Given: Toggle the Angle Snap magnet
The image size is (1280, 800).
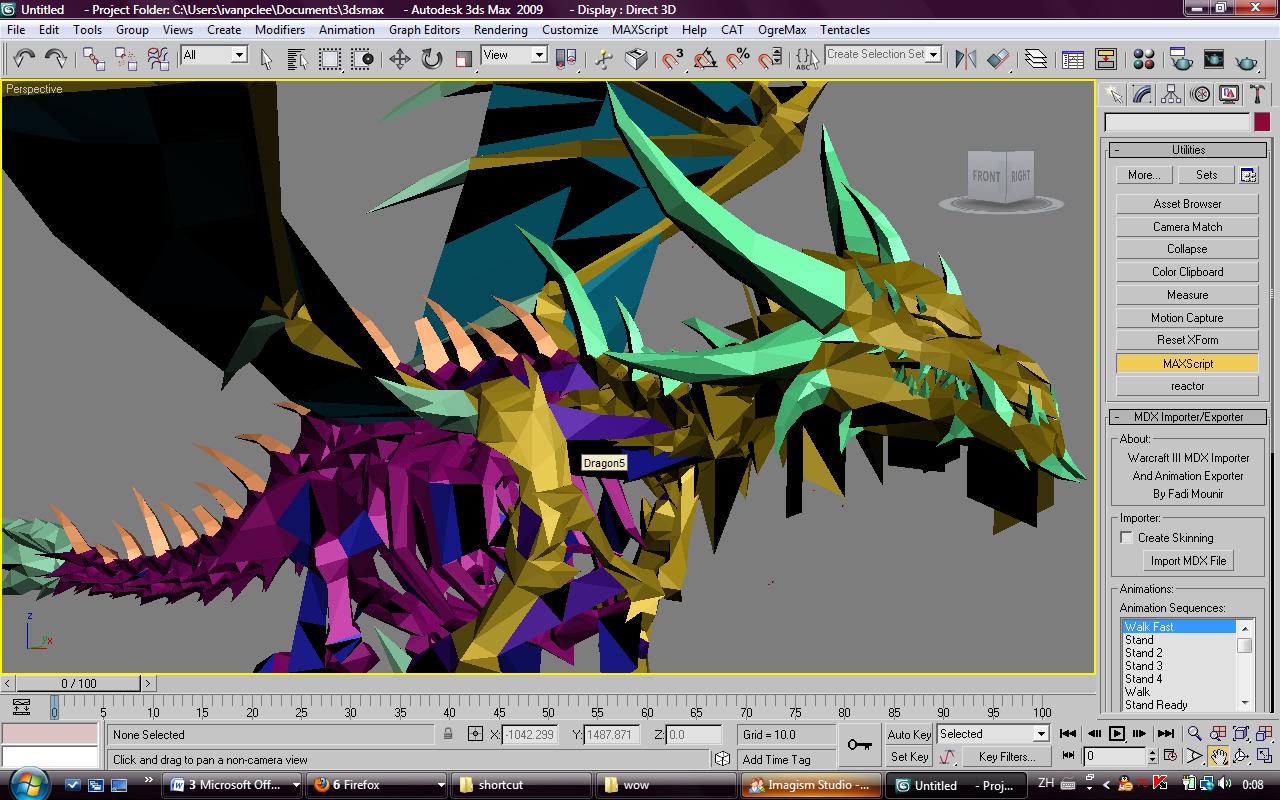Looking at the screenshot, I should (705, 59).
